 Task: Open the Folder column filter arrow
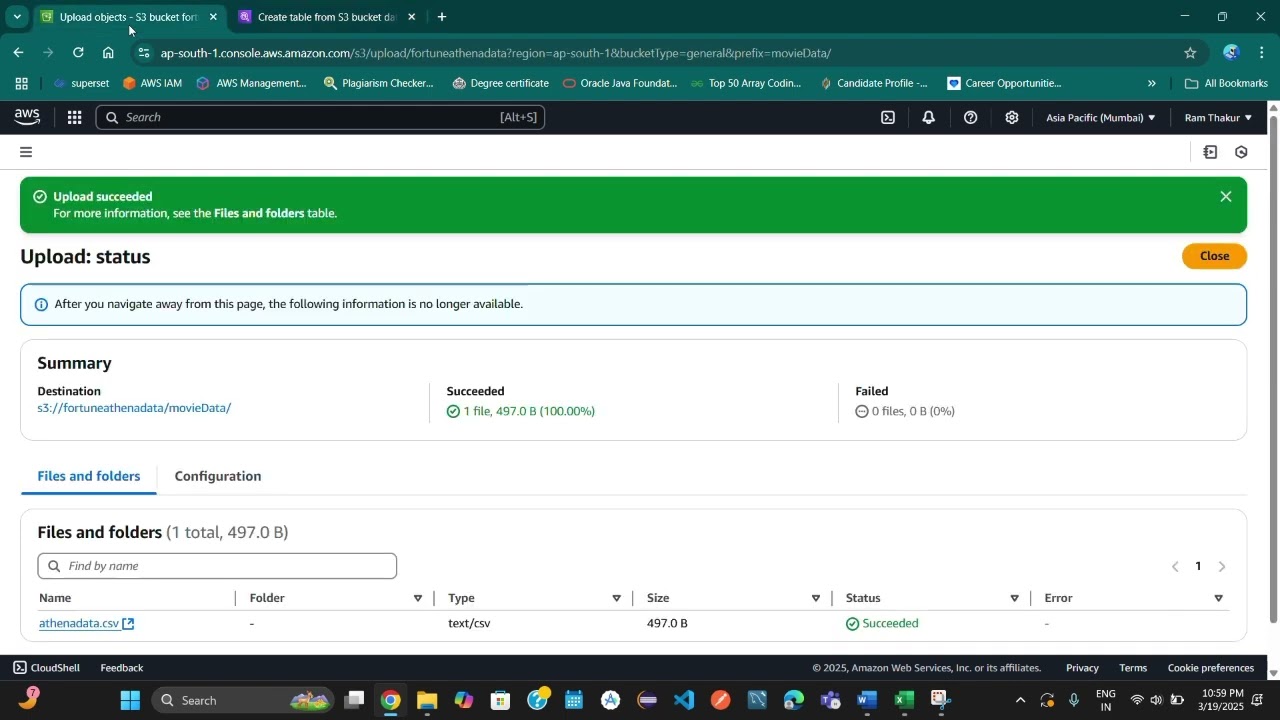(417, 599)
